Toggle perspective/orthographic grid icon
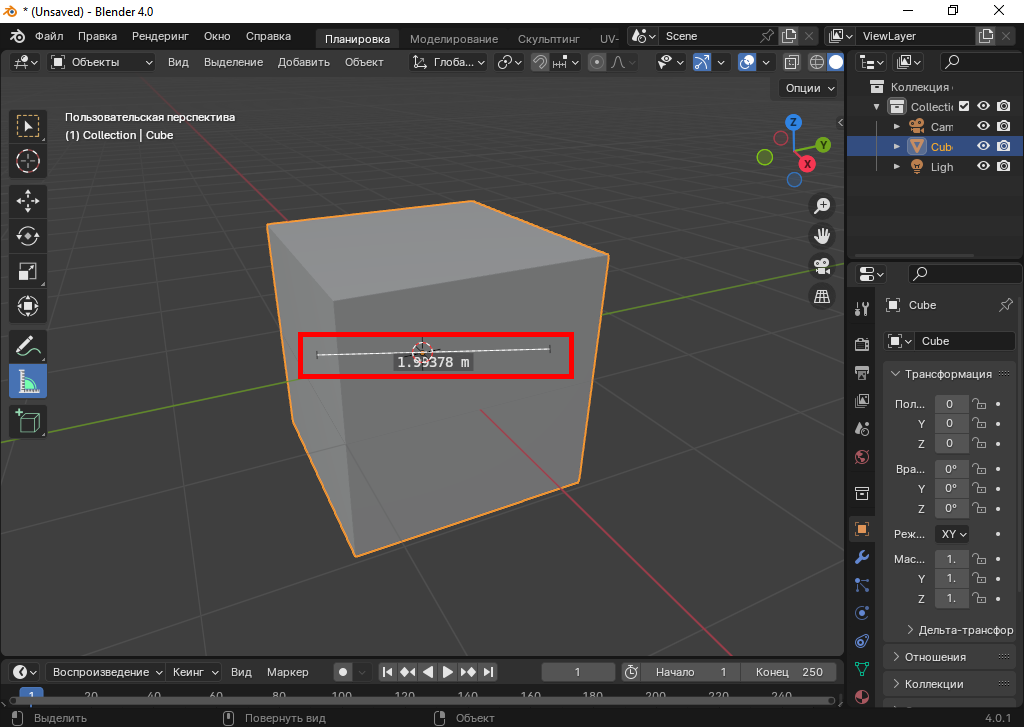Screen dimensions: 1024x727 coord(822,297)
